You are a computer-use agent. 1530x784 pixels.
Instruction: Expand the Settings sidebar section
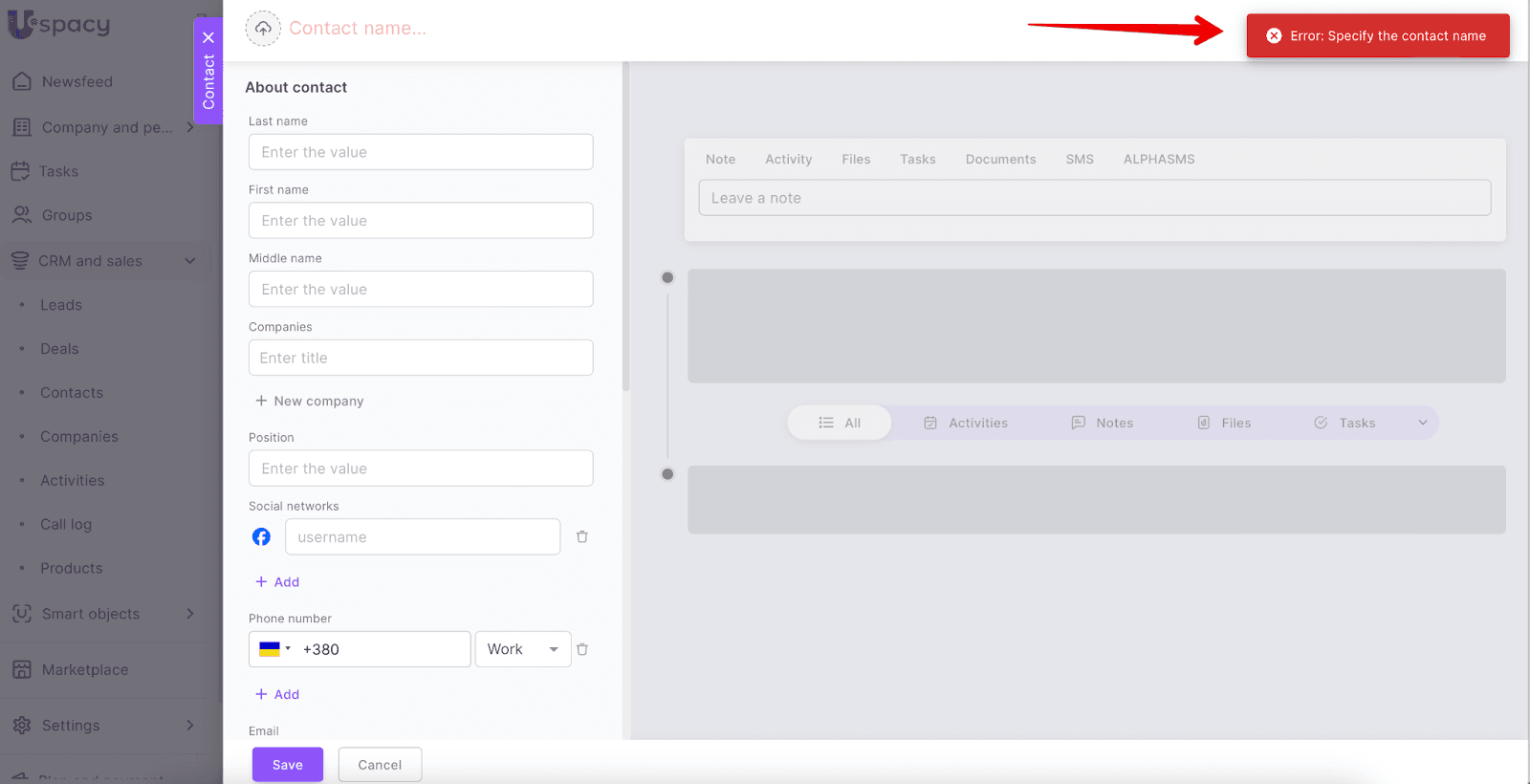point(189,726)
